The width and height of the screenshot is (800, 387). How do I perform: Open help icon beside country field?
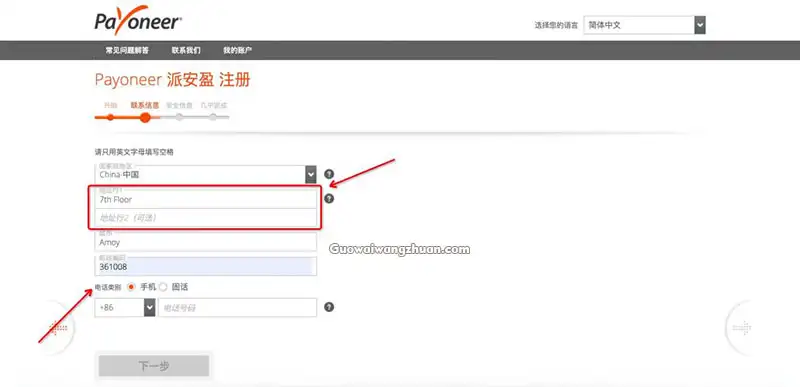pyautogui.click(x=329, y=174)
